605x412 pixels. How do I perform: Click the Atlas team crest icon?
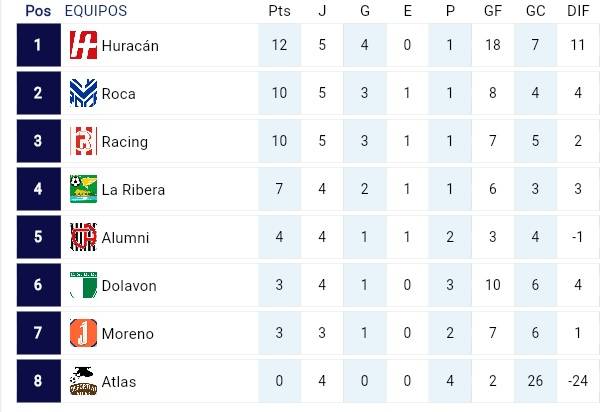coord(83,381)
